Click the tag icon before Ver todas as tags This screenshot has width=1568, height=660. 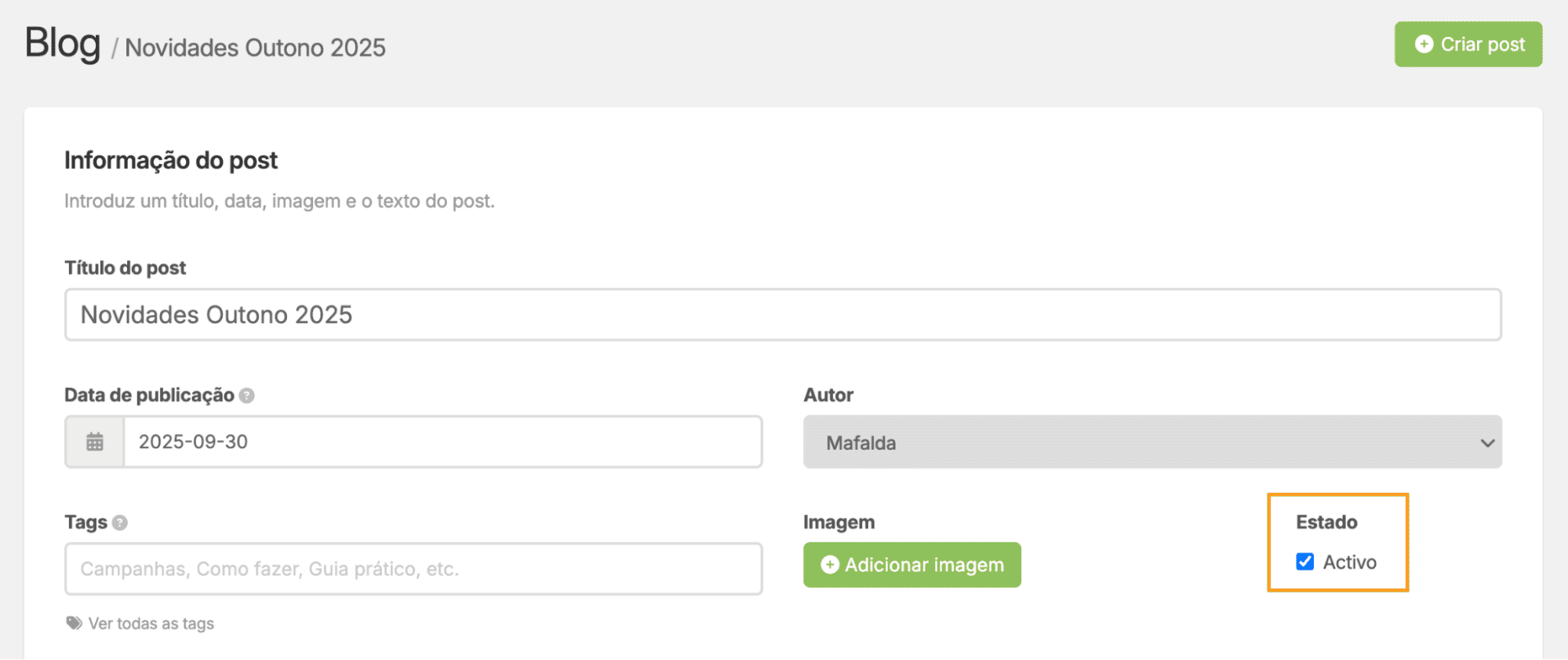(74, 623)
